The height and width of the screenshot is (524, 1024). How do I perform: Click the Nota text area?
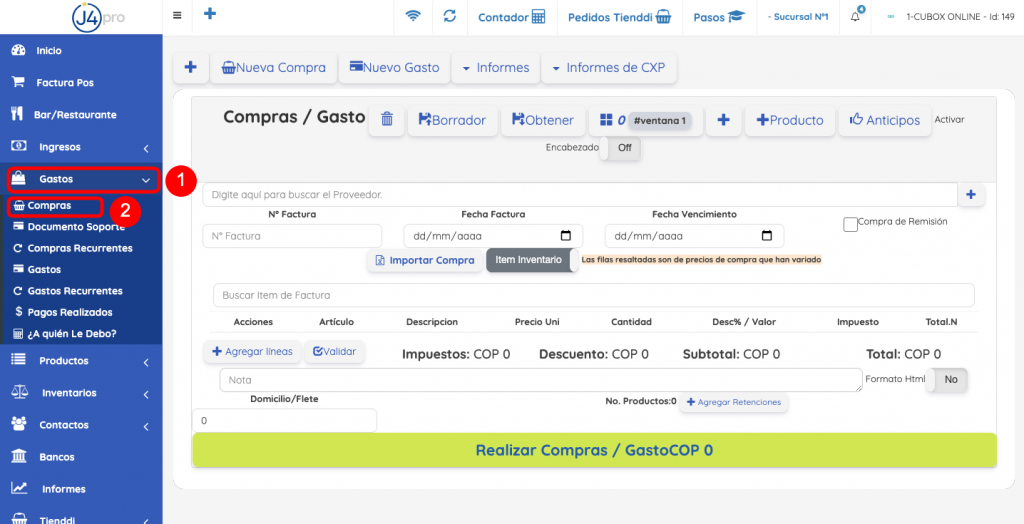[x=541, y=380]
